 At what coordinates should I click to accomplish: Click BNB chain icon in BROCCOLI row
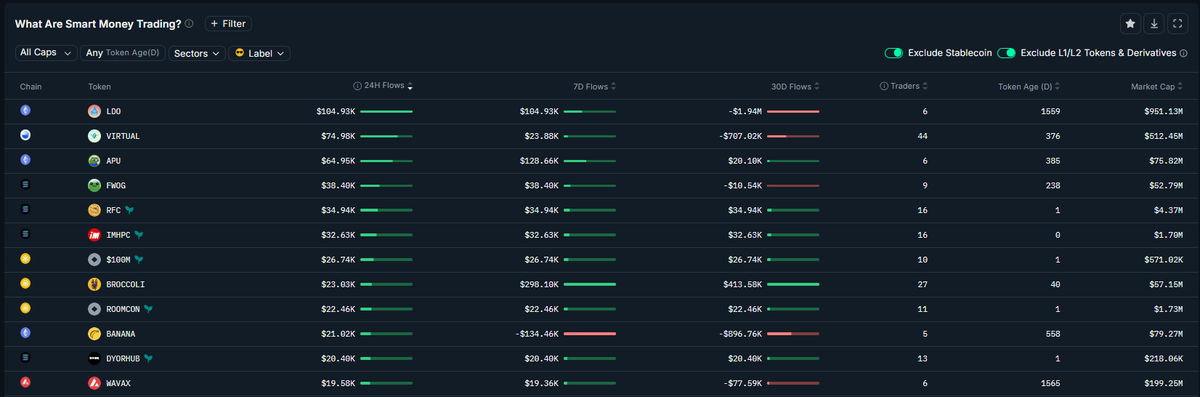26,284
